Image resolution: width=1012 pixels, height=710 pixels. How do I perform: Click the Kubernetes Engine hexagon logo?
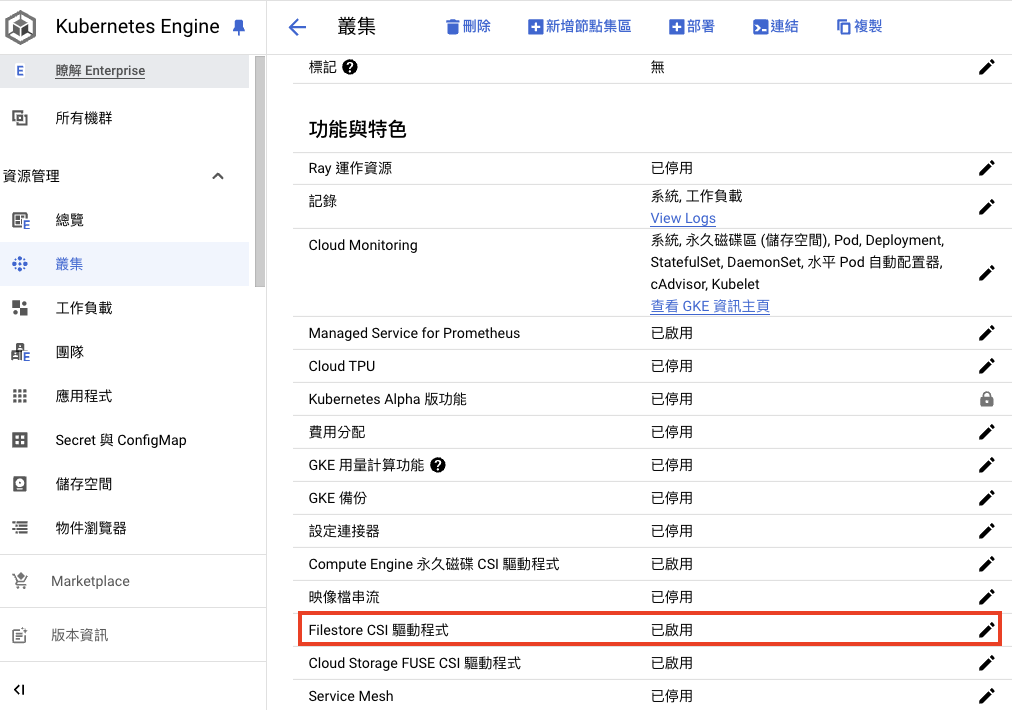pyautogui.click(x=21, y=27)
